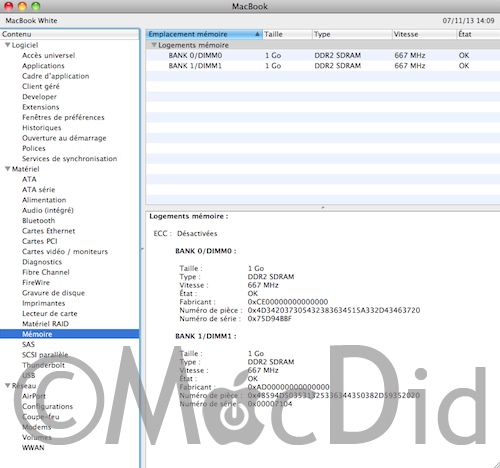Click the Contenu sidebar header
Image resolution: width=500 pixels, height=468 pixels.
[69, 34]
